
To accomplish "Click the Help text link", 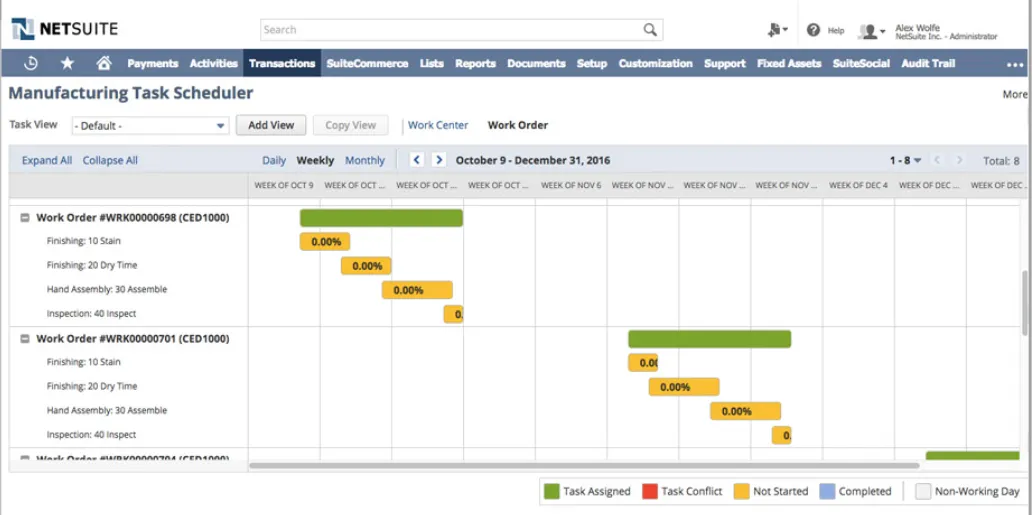I will [836, 30].
